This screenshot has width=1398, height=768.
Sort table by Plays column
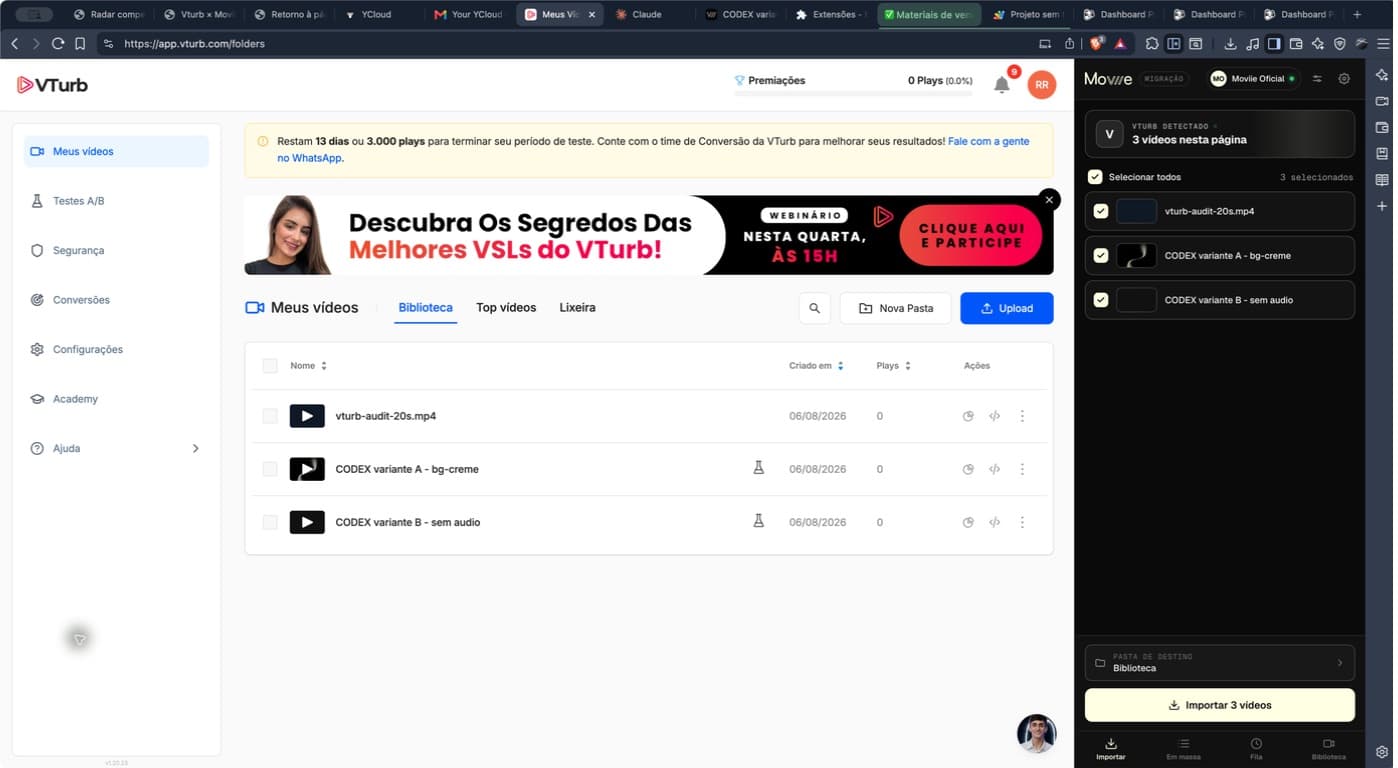point(893,366)
